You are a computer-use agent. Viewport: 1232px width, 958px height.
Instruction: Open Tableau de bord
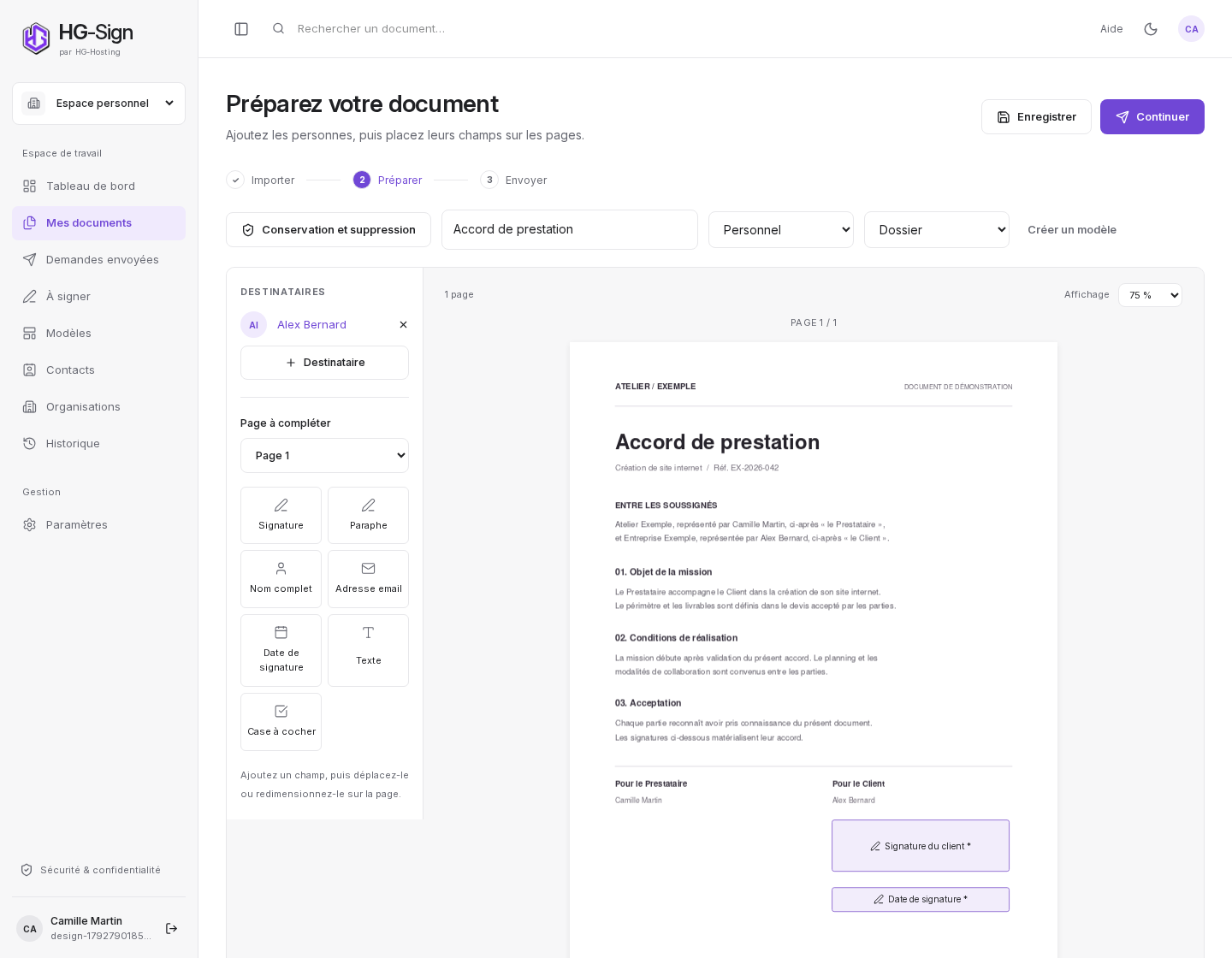tap(98, 186)
